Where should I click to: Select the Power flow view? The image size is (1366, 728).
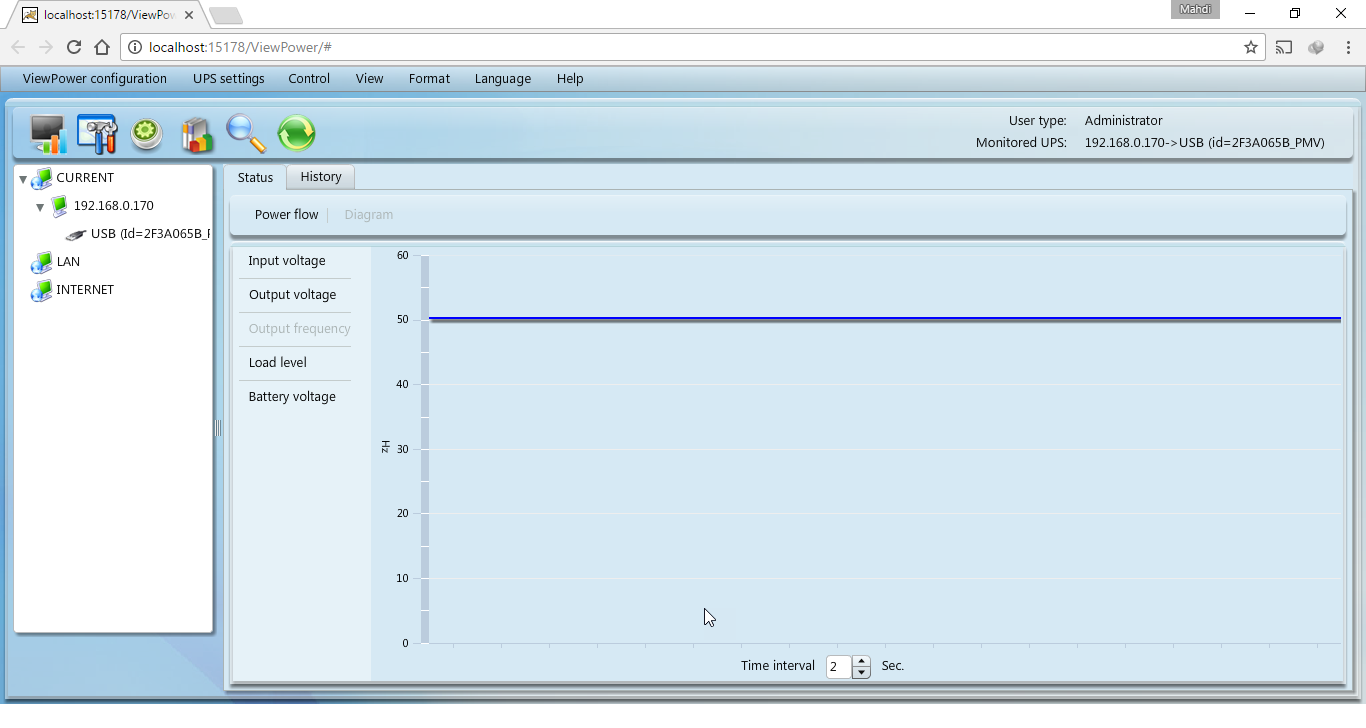[x=286, y=215]
